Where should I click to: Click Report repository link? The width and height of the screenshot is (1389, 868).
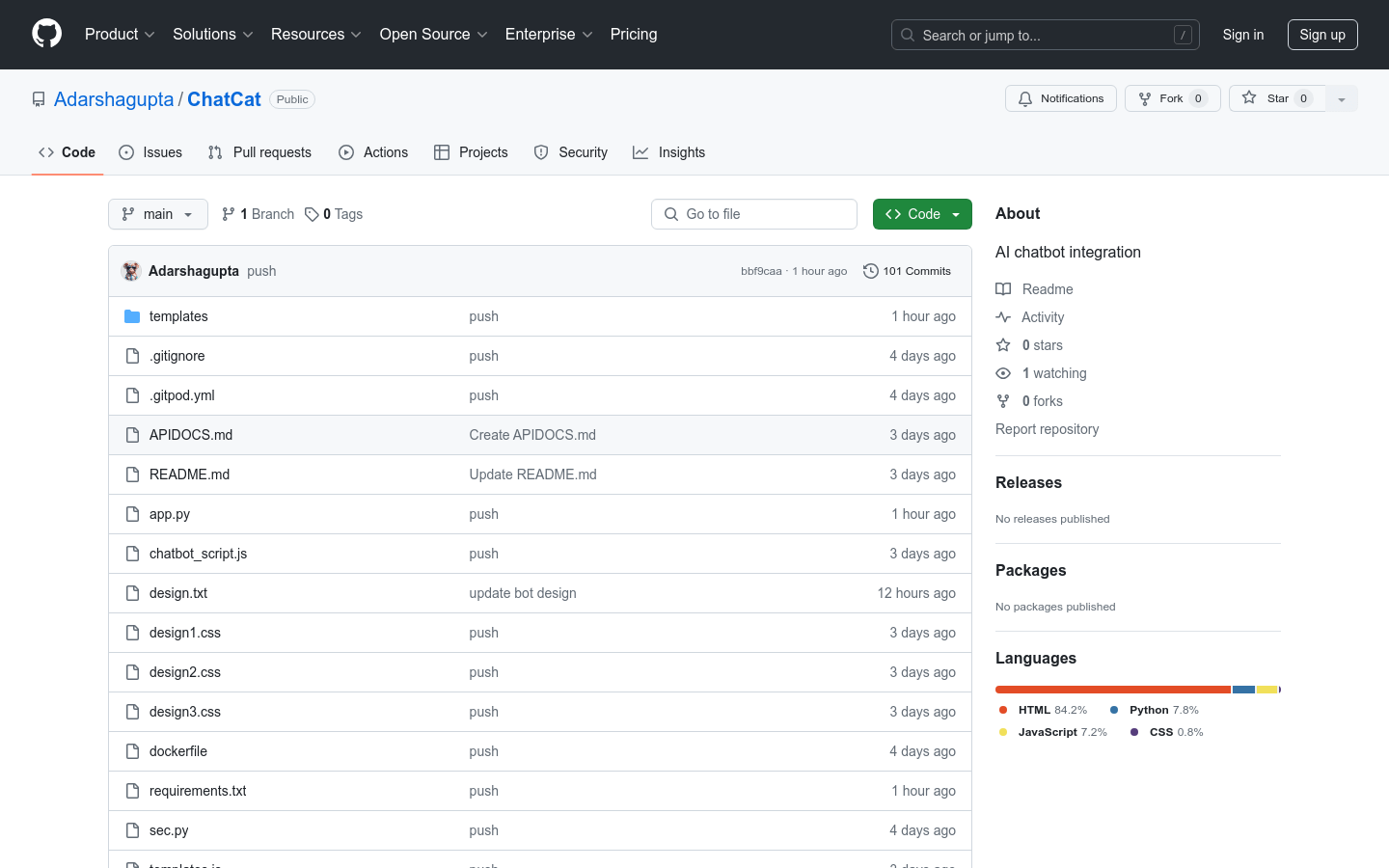click(x=1047, y=429)
